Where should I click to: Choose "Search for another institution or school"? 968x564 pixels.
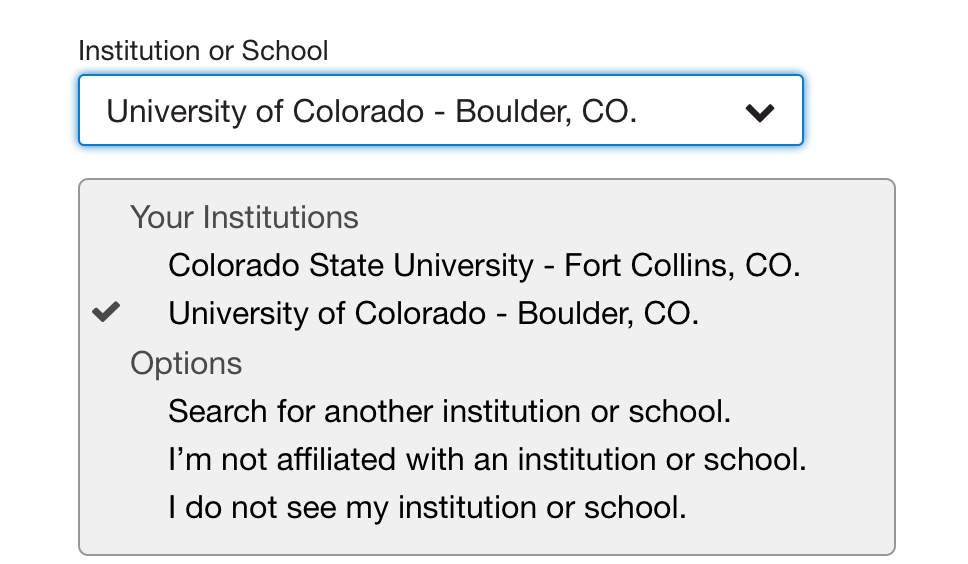(x=449, y=411)
